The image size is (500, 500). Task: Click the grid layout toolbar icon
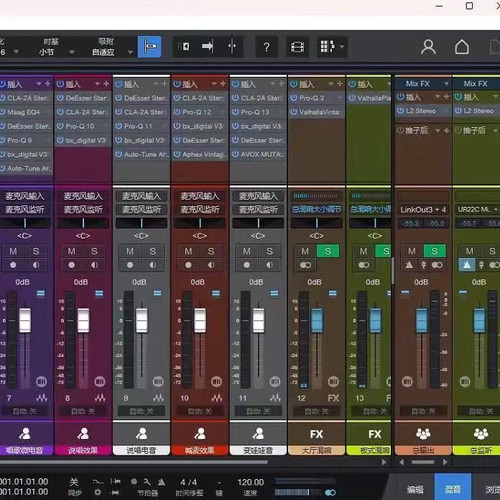[327, 47]
